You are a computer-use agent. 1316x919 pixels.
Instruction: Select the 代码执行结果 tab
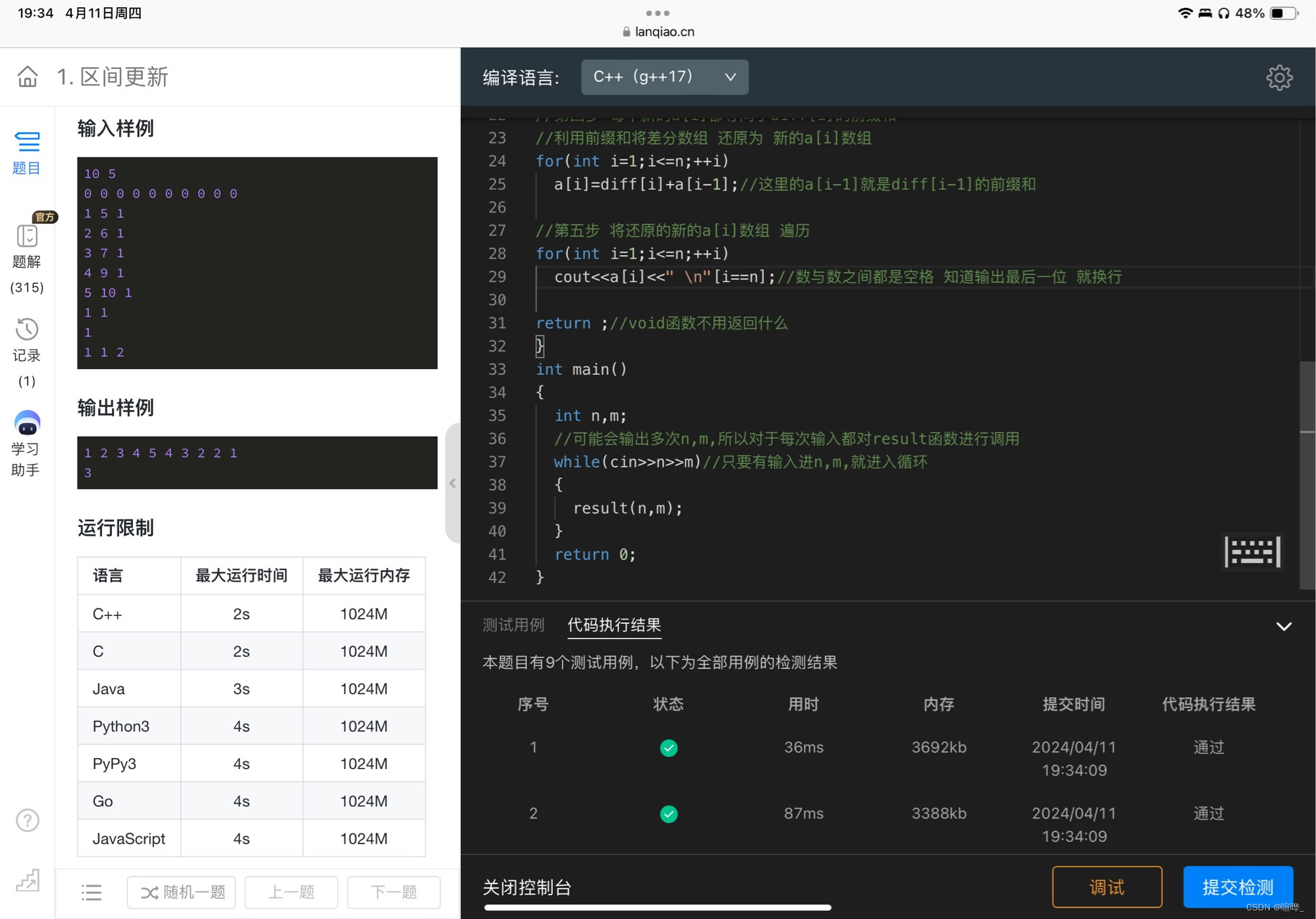tap(614, 625)
